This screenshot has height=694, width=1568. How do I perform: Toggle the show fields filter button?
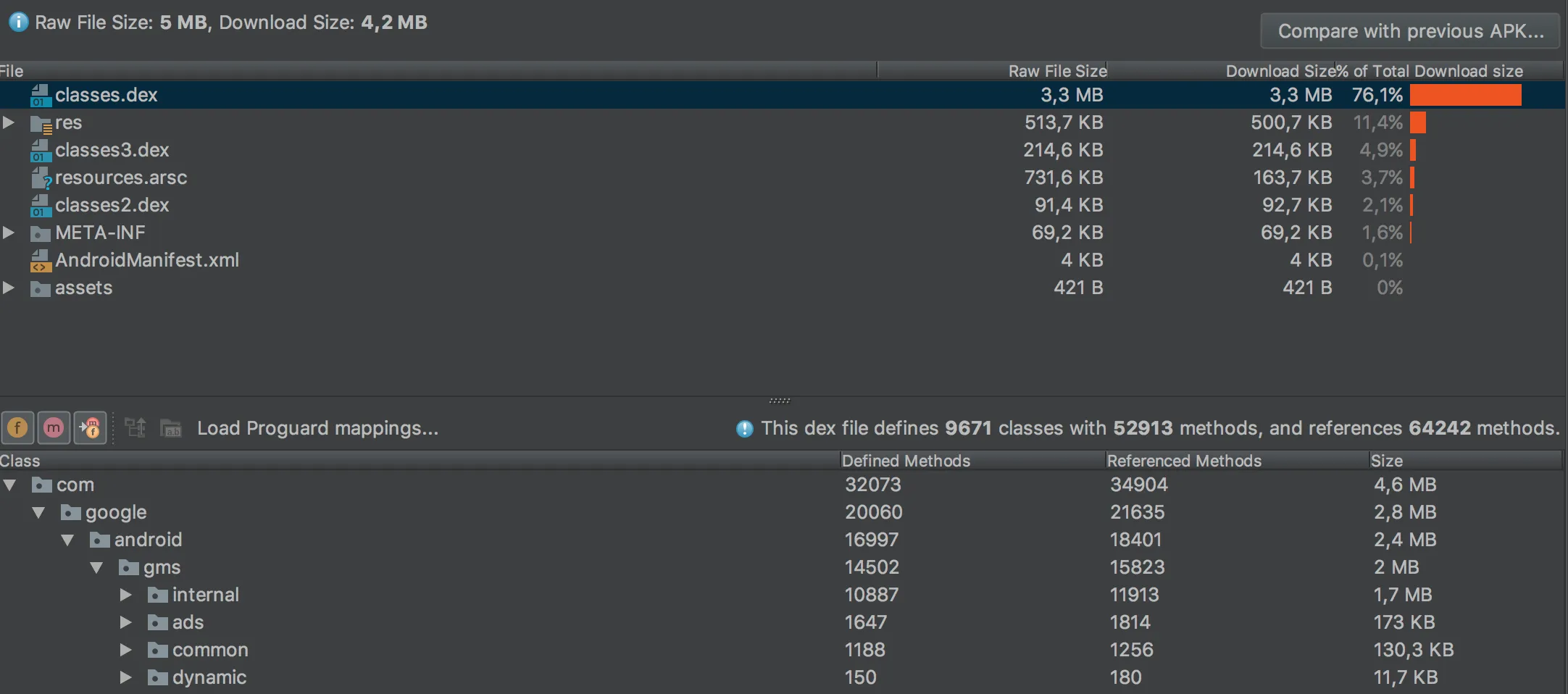[x=18, y=428]
